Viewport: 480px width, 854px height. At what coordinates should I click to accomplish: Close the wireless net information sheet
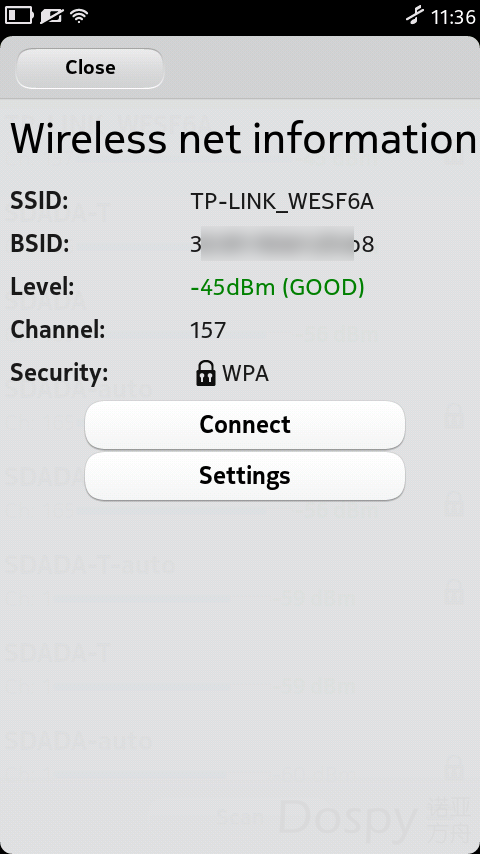(90, 68)
